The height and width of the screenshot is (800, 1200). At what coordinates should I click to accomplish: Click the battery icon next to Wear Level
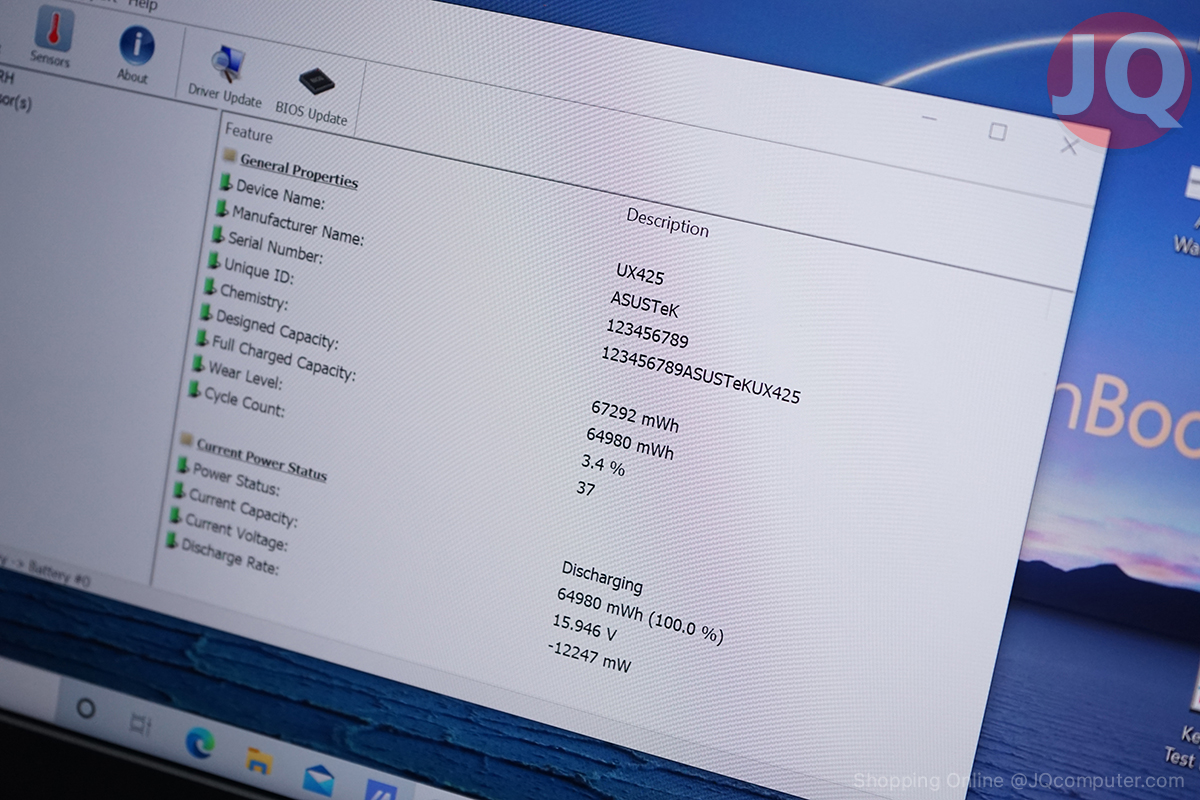pos(198,363)
